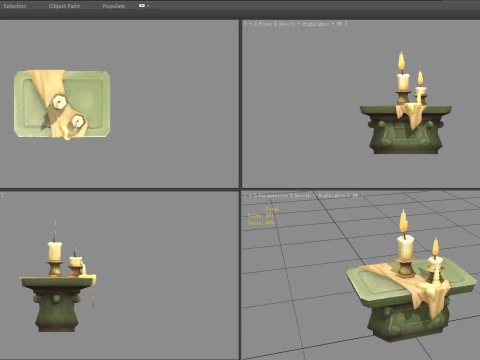
Task: Click the Polys count statistic
Action: (x=261, y=216)
